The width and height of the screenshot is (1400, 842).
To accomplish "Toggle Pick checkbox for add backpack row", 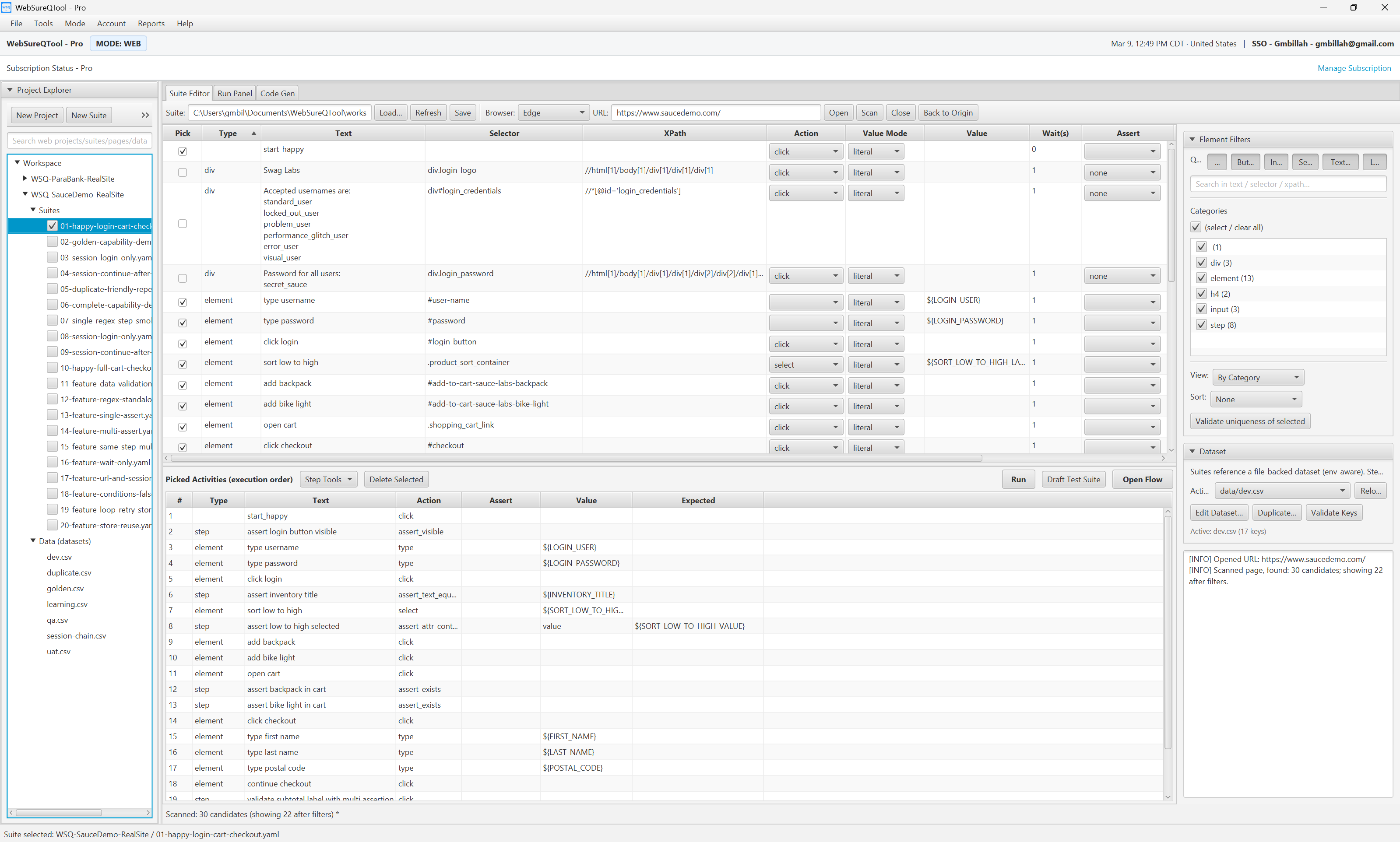I will (x=182, y=385).
